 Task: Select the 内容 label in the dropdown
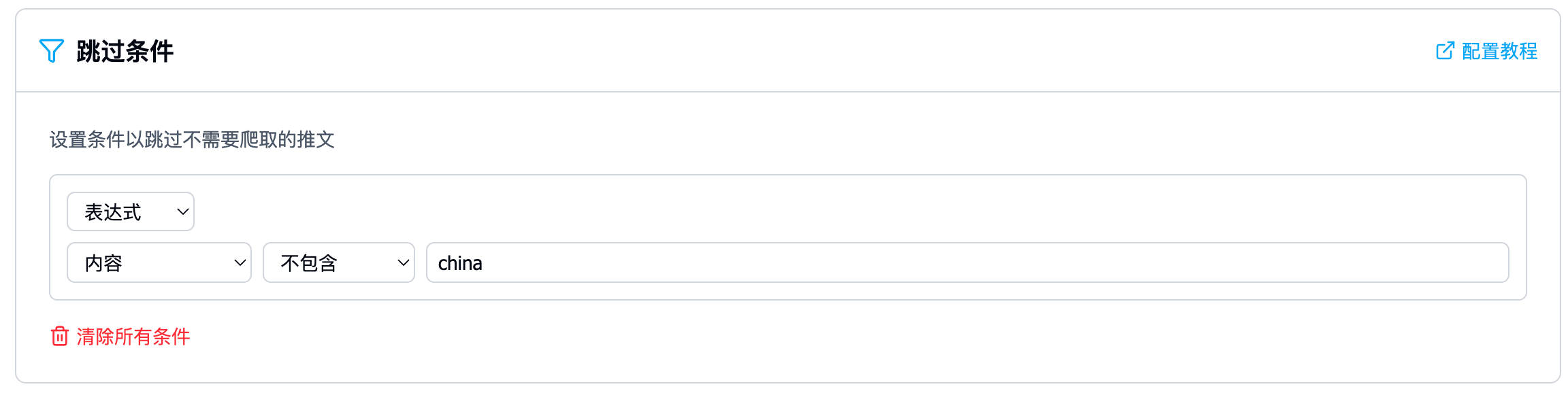pos(103,263)
